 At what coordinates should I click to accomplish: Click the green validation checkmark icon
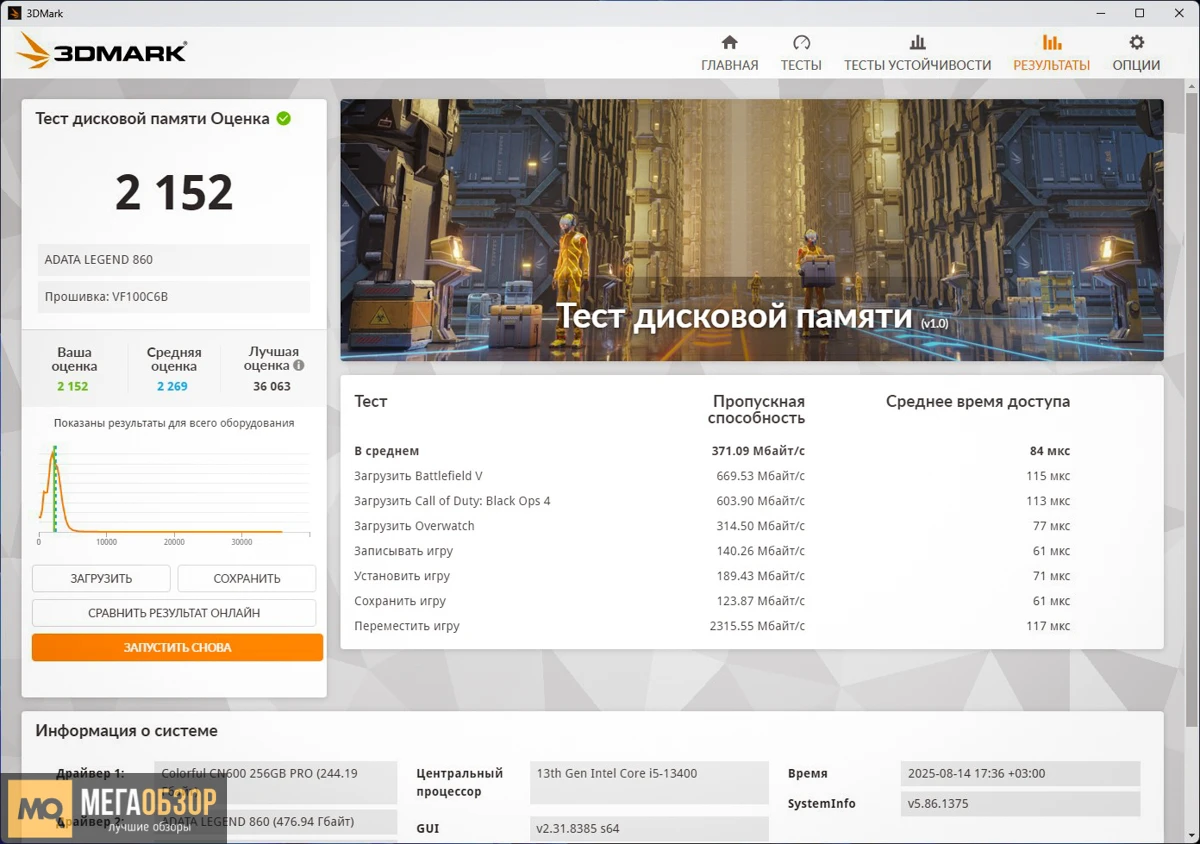pyautogui.click(x=284, y=118)
